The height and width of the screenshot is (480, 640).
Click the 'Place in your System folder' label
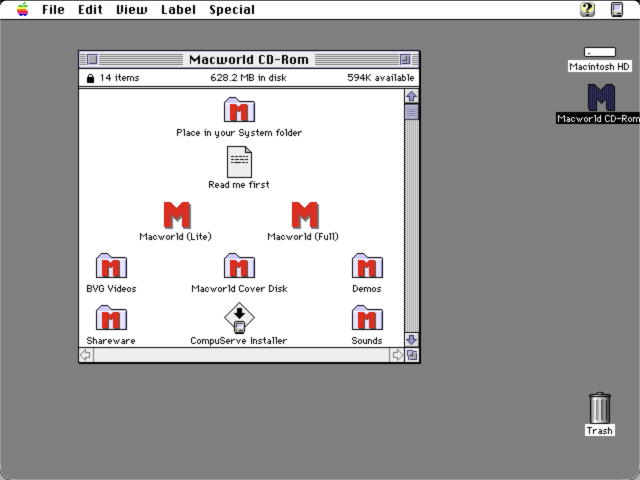(x=239, y=133)
